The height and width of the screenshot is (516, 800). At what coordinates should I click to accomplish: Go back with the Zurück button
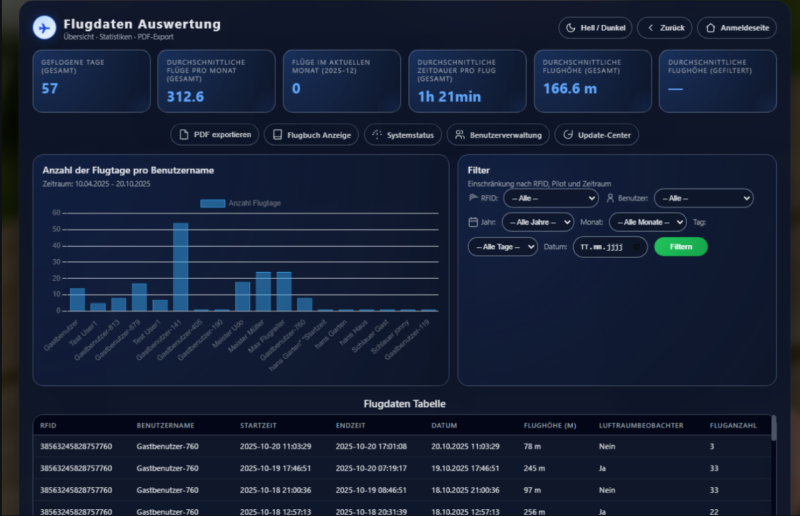[663, 28]
